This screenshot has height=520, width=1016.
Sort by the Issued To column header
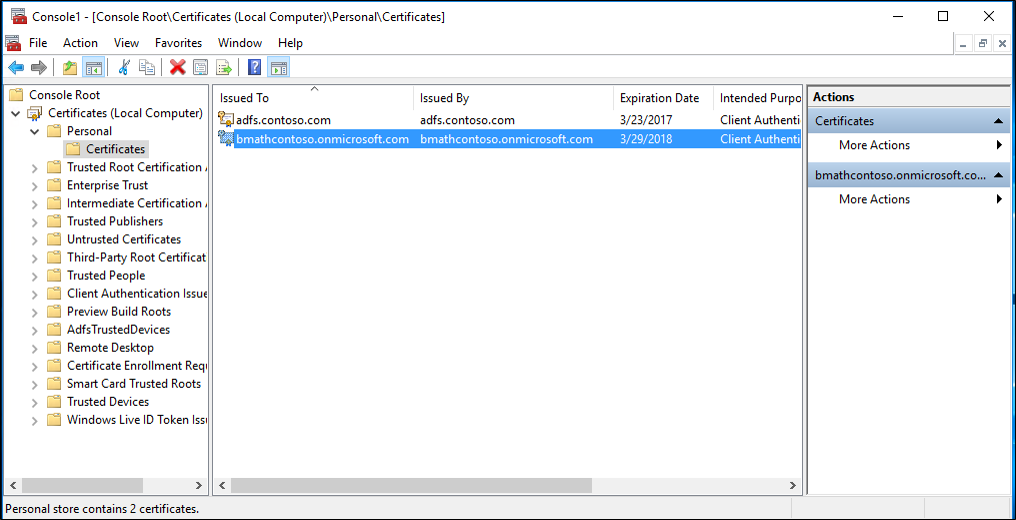[x=314, y=98]
